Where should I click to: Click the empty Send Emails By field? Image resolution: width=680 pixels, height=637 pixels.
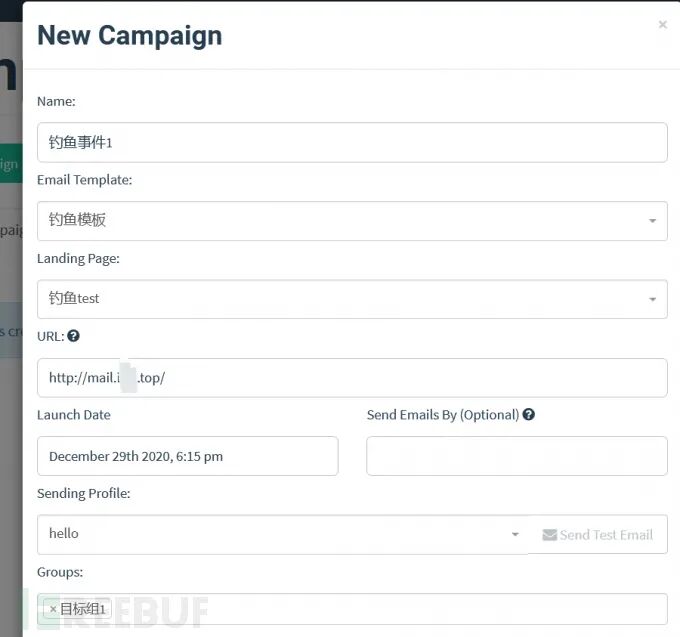coord(517,456)
